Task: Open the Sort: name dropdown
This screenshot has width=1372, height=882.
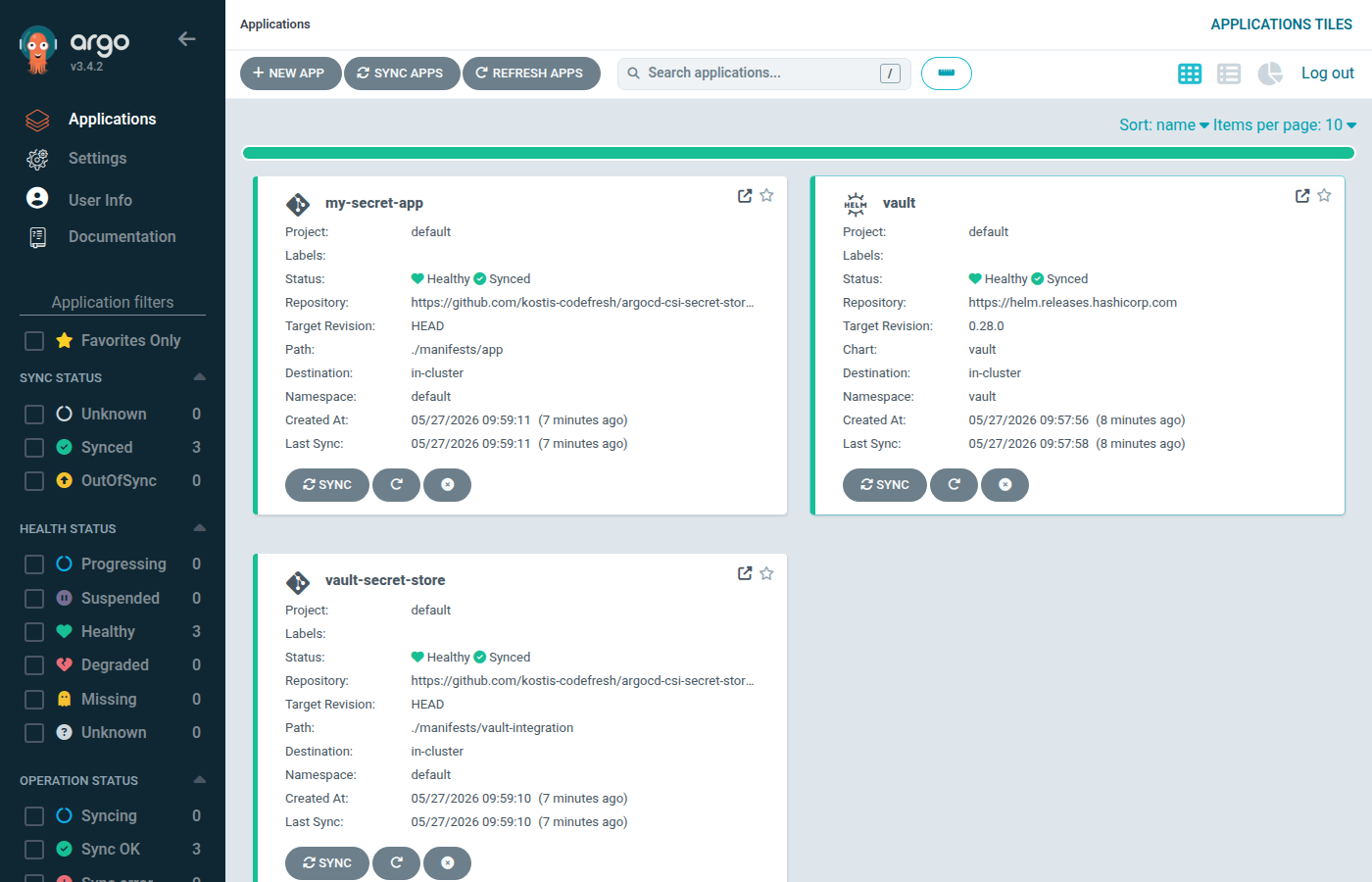Action: (x=1164, y=125)
